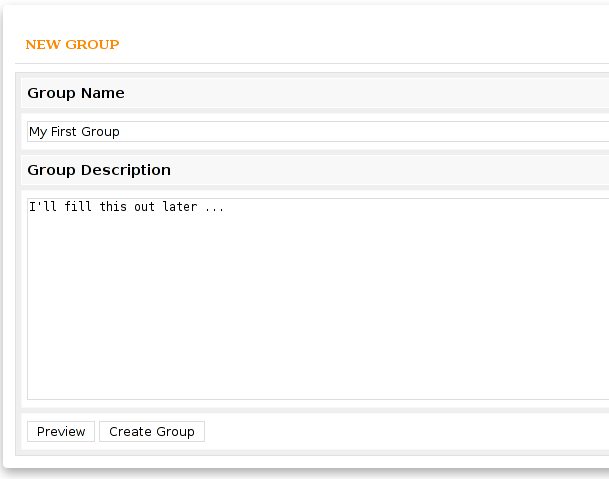
Task: Click the word 'First' in the name field
Action: pyautogui.click(x=66, y=132)
